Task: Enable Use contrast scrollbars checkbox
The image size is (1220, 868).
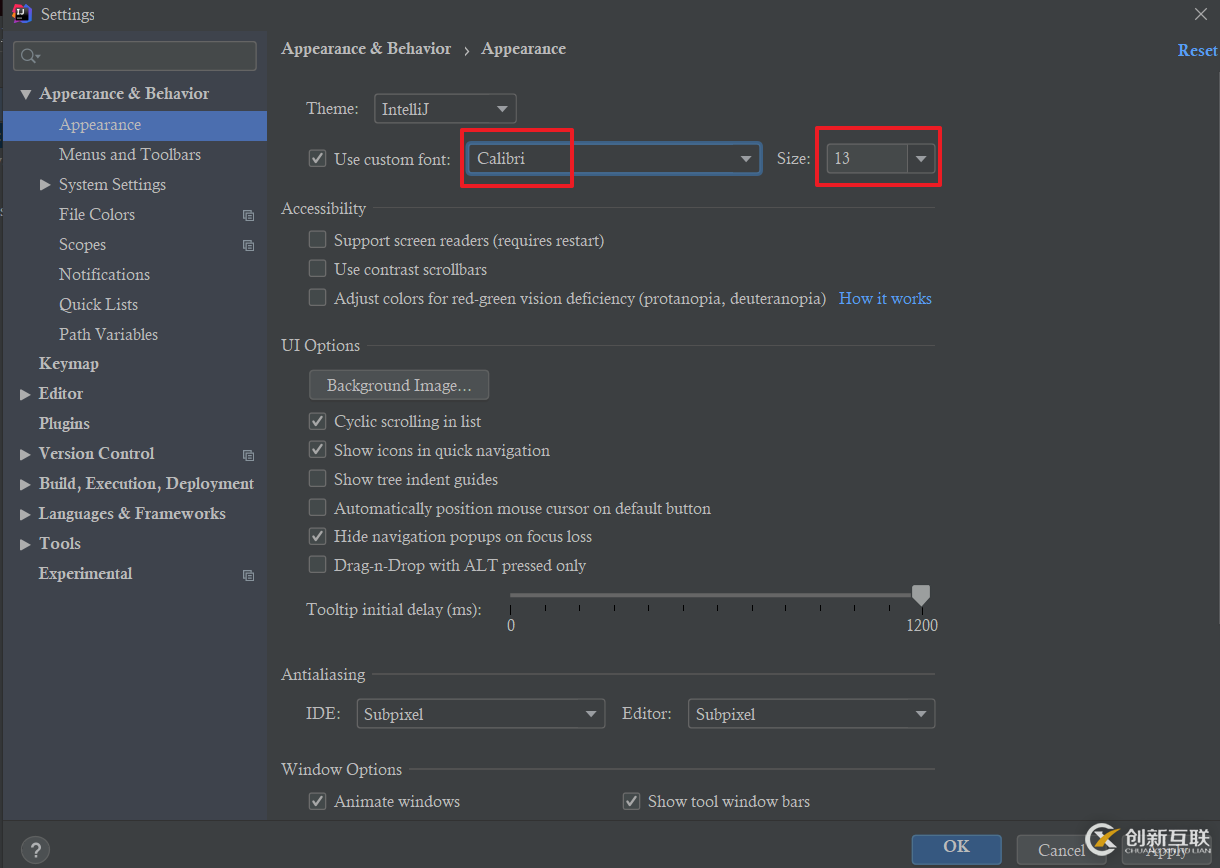Action: (318, 269)
